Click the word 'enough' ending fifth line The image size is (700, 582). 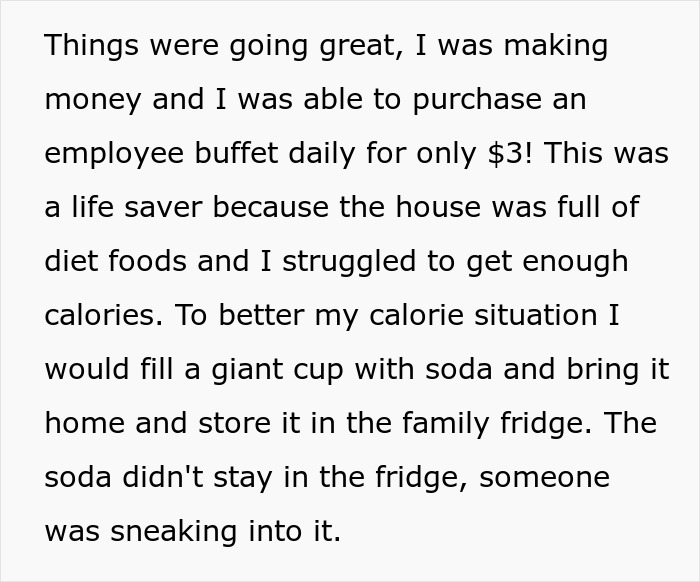click(575, 262)
